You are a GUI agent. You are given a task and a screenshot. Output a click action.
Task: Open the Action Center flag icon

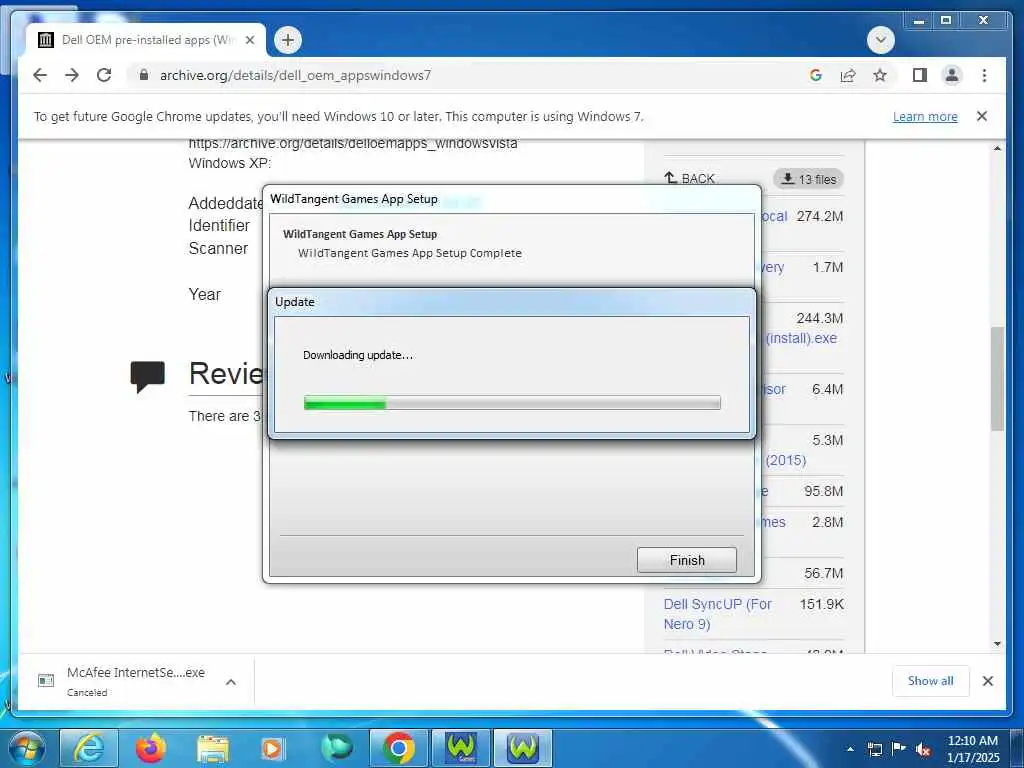point(899,749)
